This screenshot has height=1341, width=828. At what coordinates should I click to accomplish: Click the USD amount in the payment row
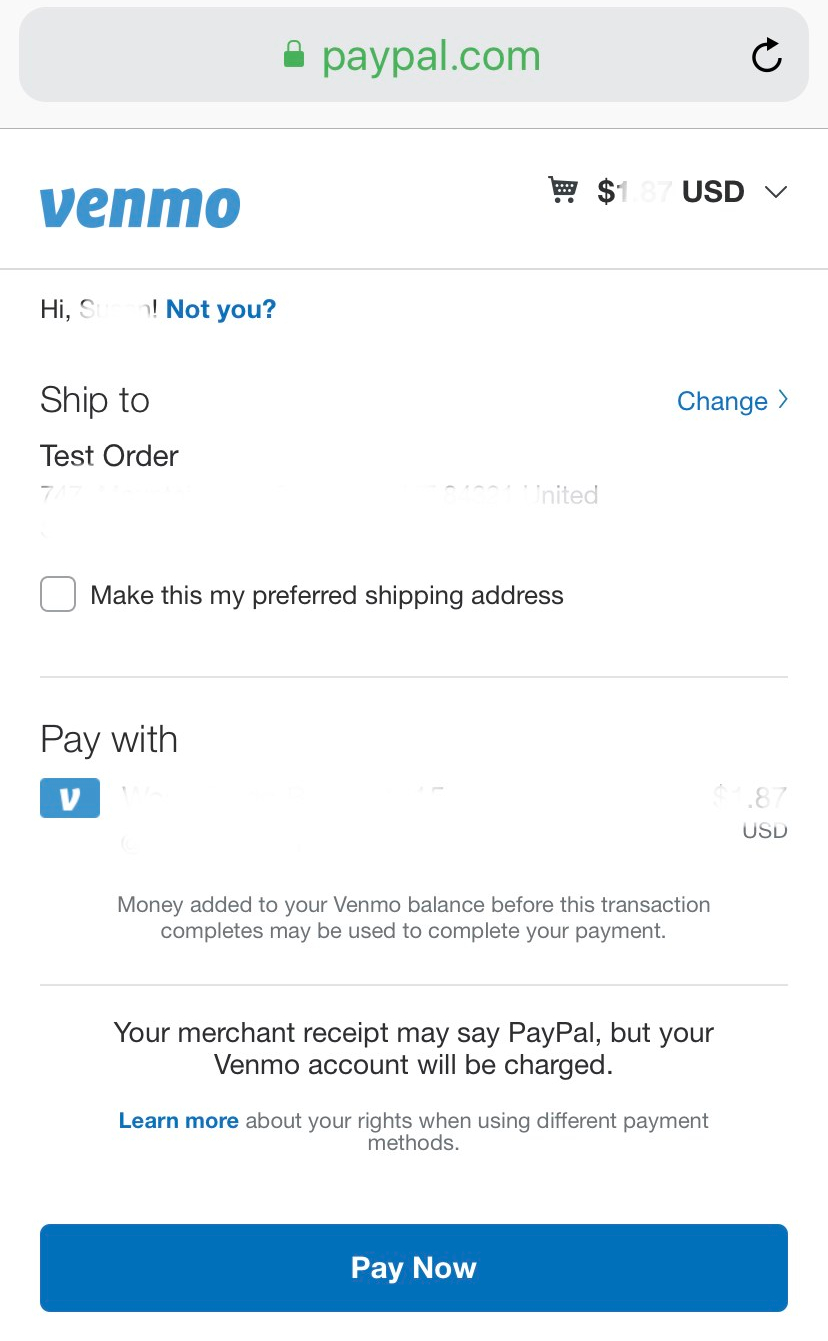(752, 808)
